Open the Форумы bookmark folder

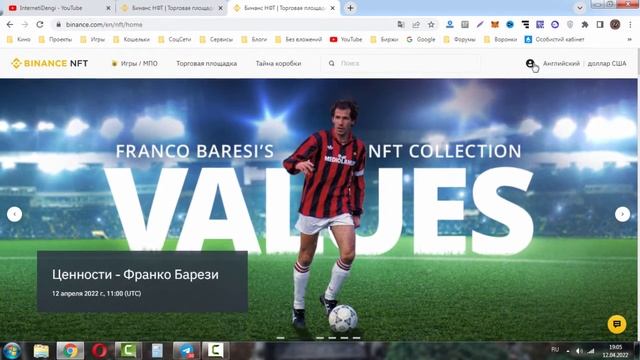pos(460,40)
